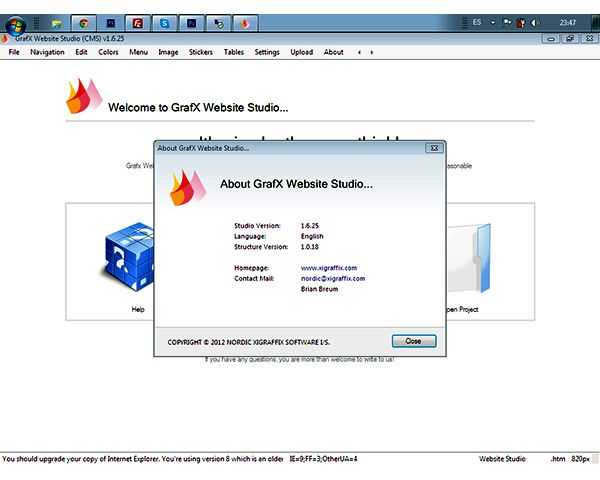600x480 pixels.
Task: Close the About dialog with X
Action: [x=434, y=148]
